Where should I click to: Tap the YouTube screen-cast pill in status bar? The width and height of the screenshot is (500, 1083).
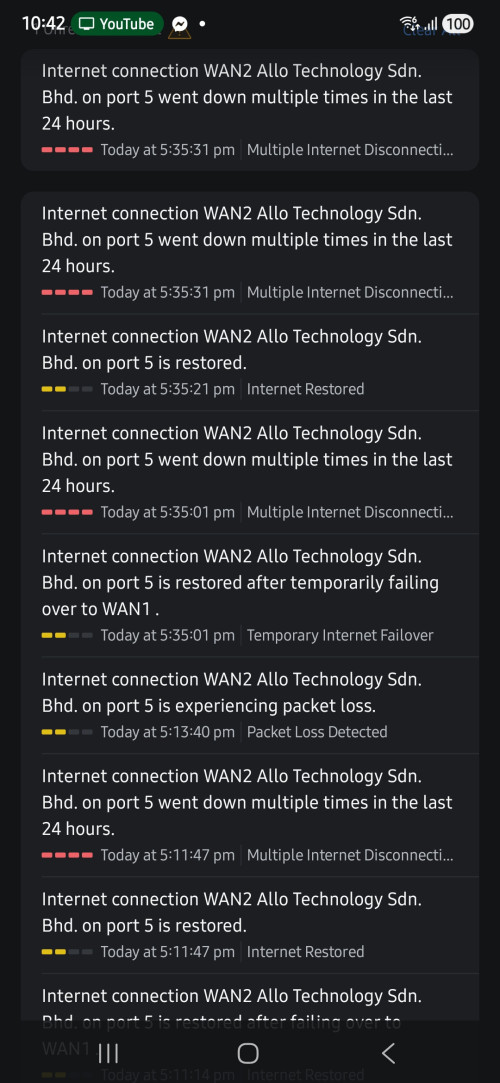click(x=117, y=24)
